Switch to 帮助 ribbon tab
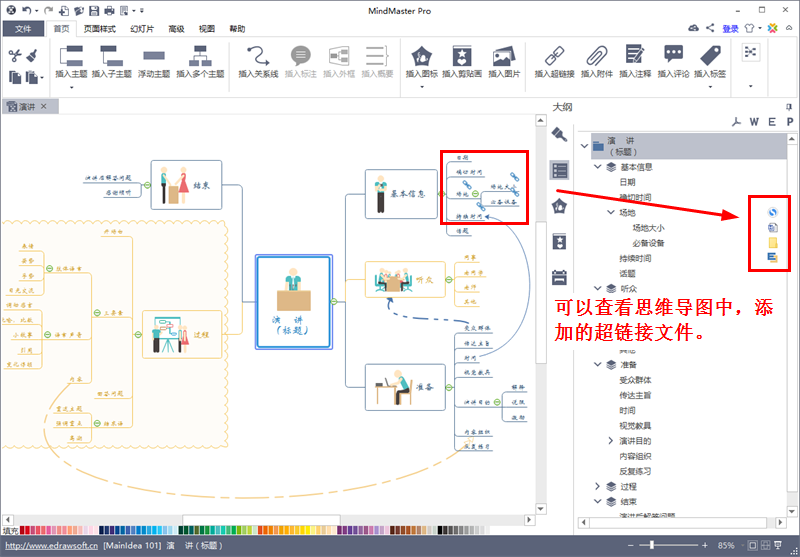This screenshot has height=557, width=800. (x=237, y=29)
